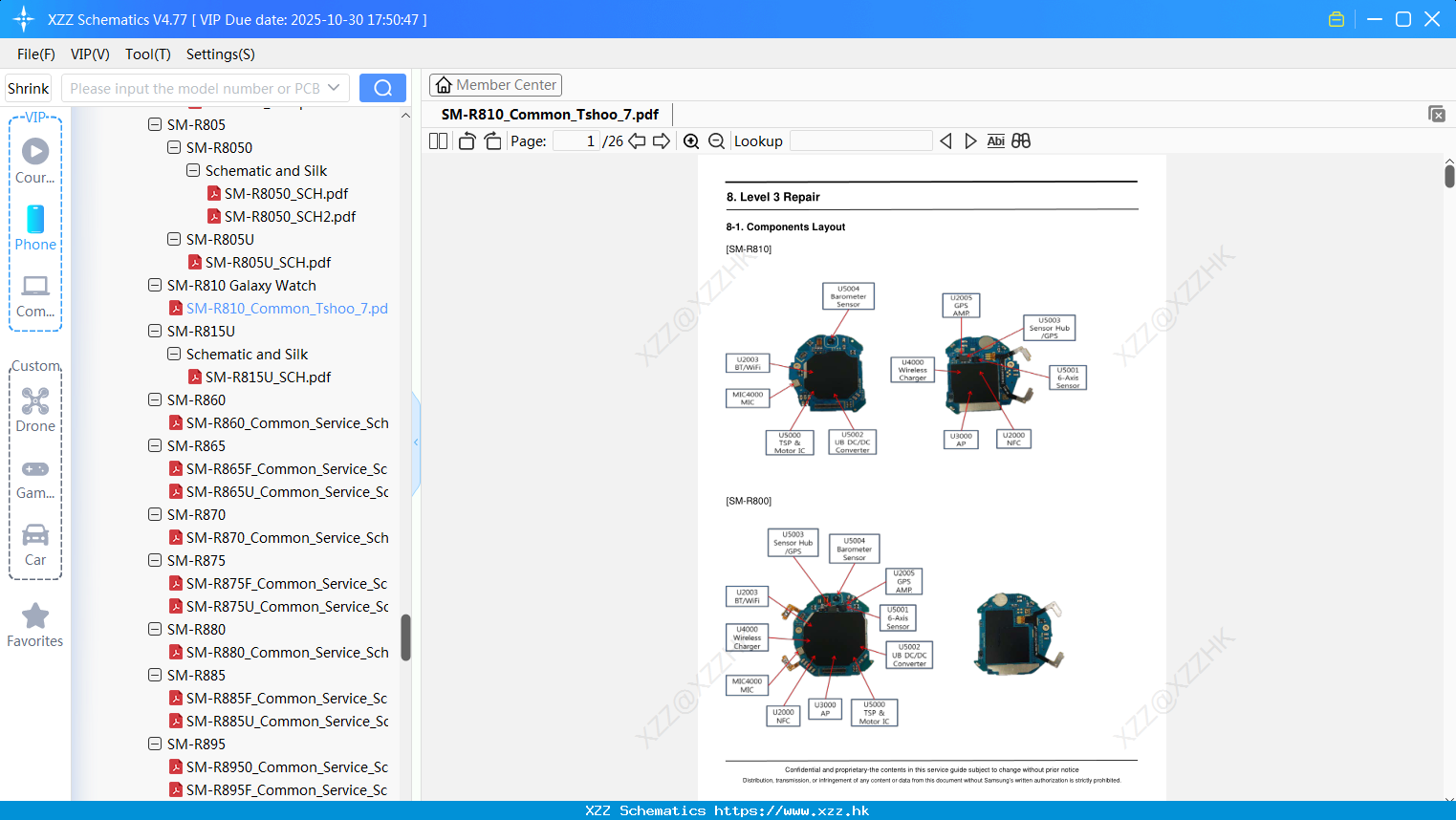Find next lookup result
1456x820 pixels.
click(x=970, y=140)
